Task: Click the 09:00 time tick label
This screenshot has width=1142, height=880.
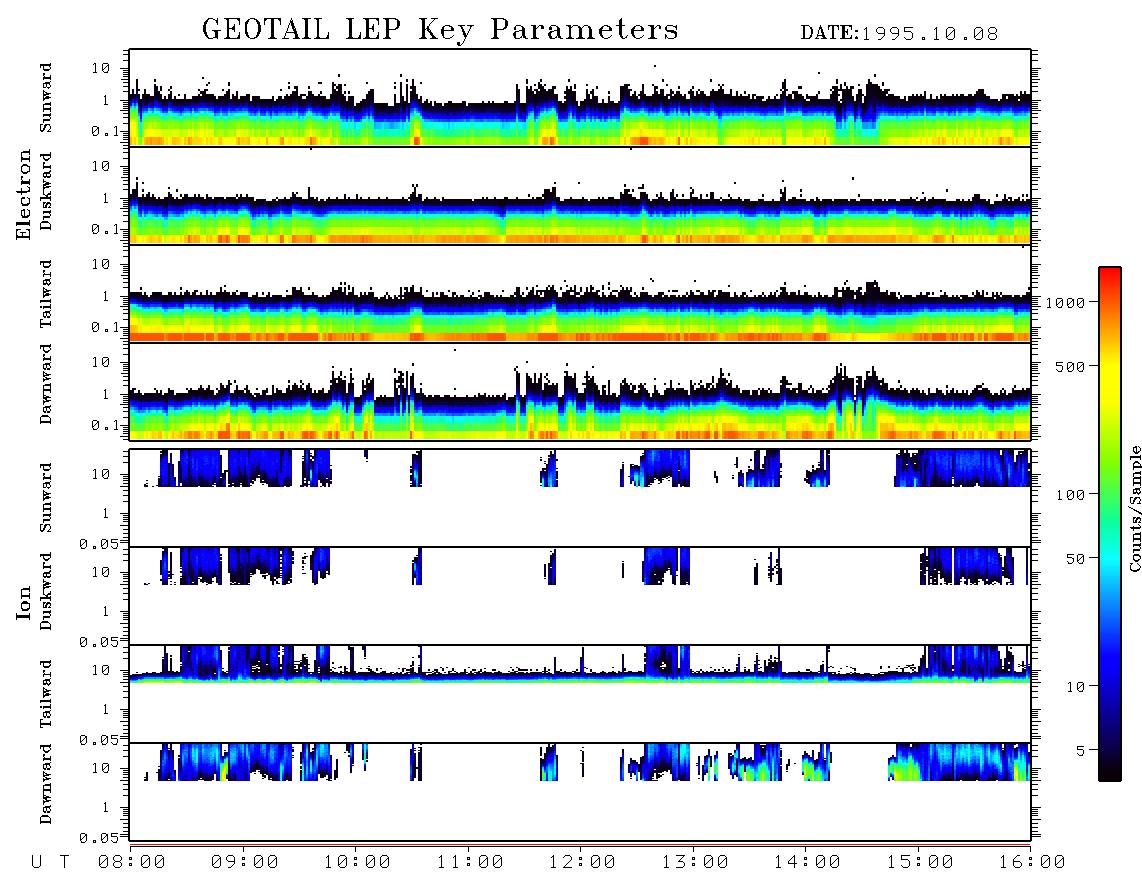Action: pyautogui.click(x=245, y=863)
